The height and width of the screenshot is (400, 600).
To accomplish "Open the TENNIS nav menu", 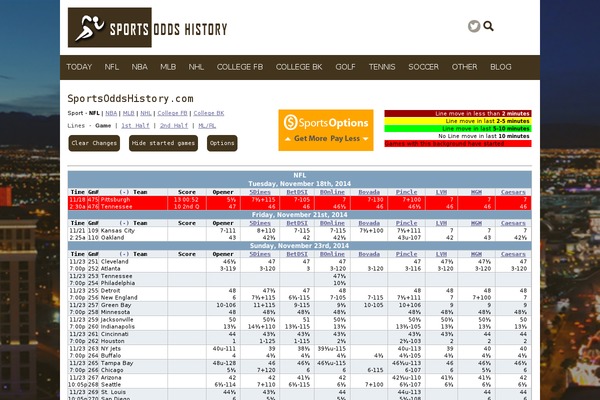I will pyautogui.click(x=382, y=67).
